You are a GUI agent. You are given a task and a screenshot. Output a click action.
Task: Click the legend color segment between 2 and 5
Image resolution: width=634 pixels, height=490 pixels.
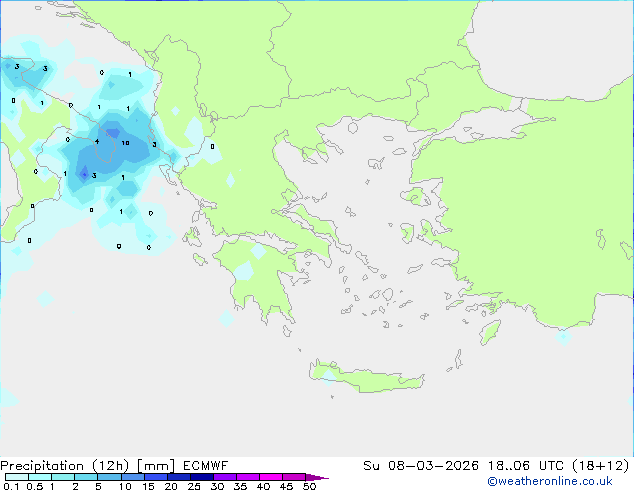(x=86, y=477)
